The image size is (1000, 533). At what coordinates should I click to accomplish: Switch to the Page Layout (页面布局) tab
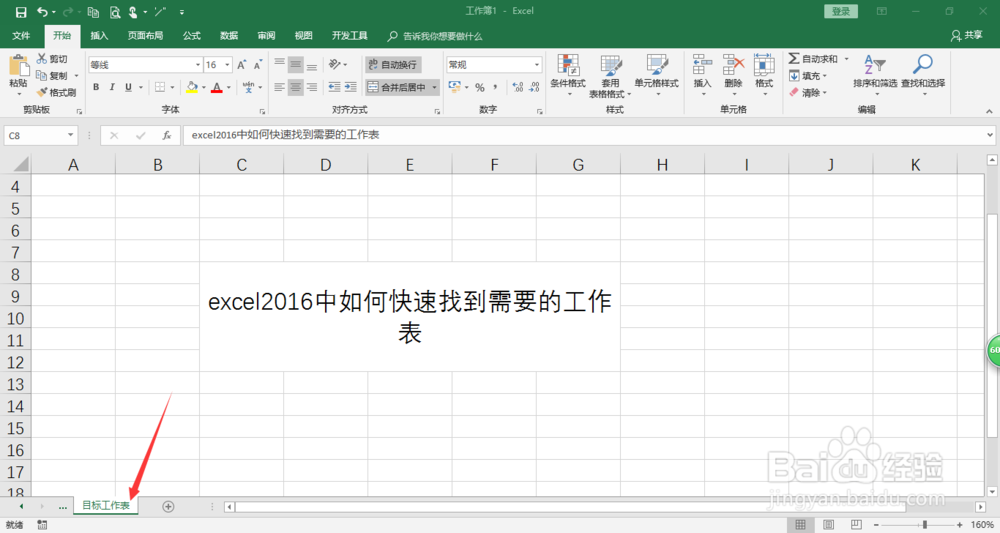145,36
